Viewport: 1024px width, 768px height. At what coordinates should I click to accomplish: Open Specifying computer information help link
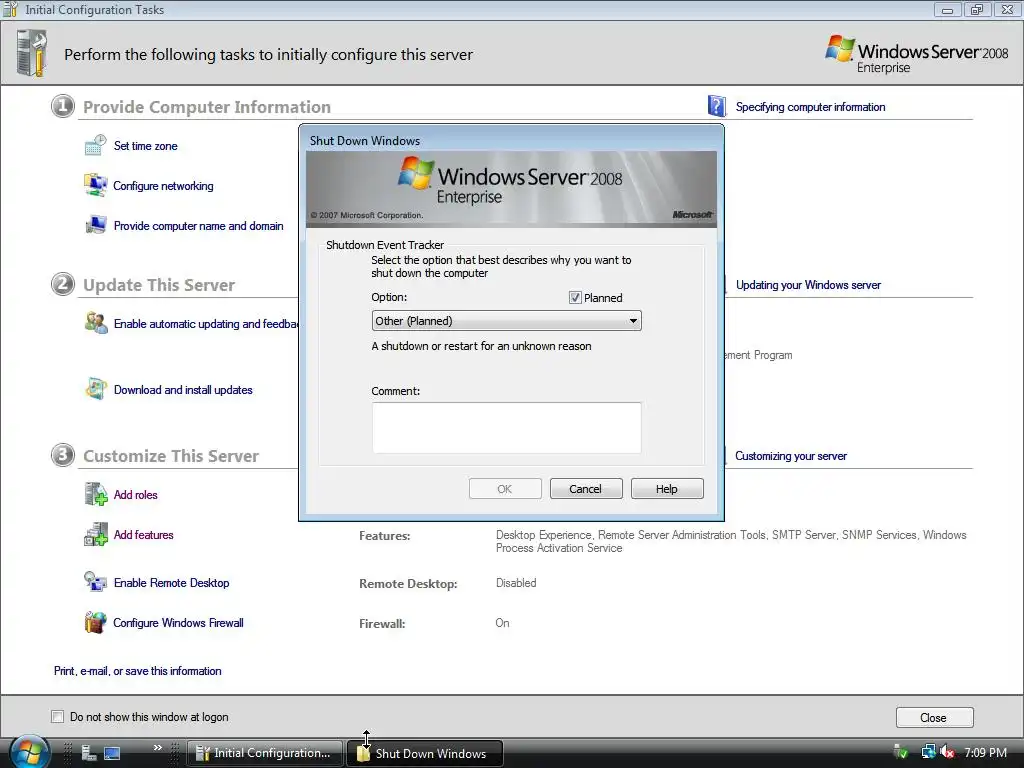click(x=810, y=106)
